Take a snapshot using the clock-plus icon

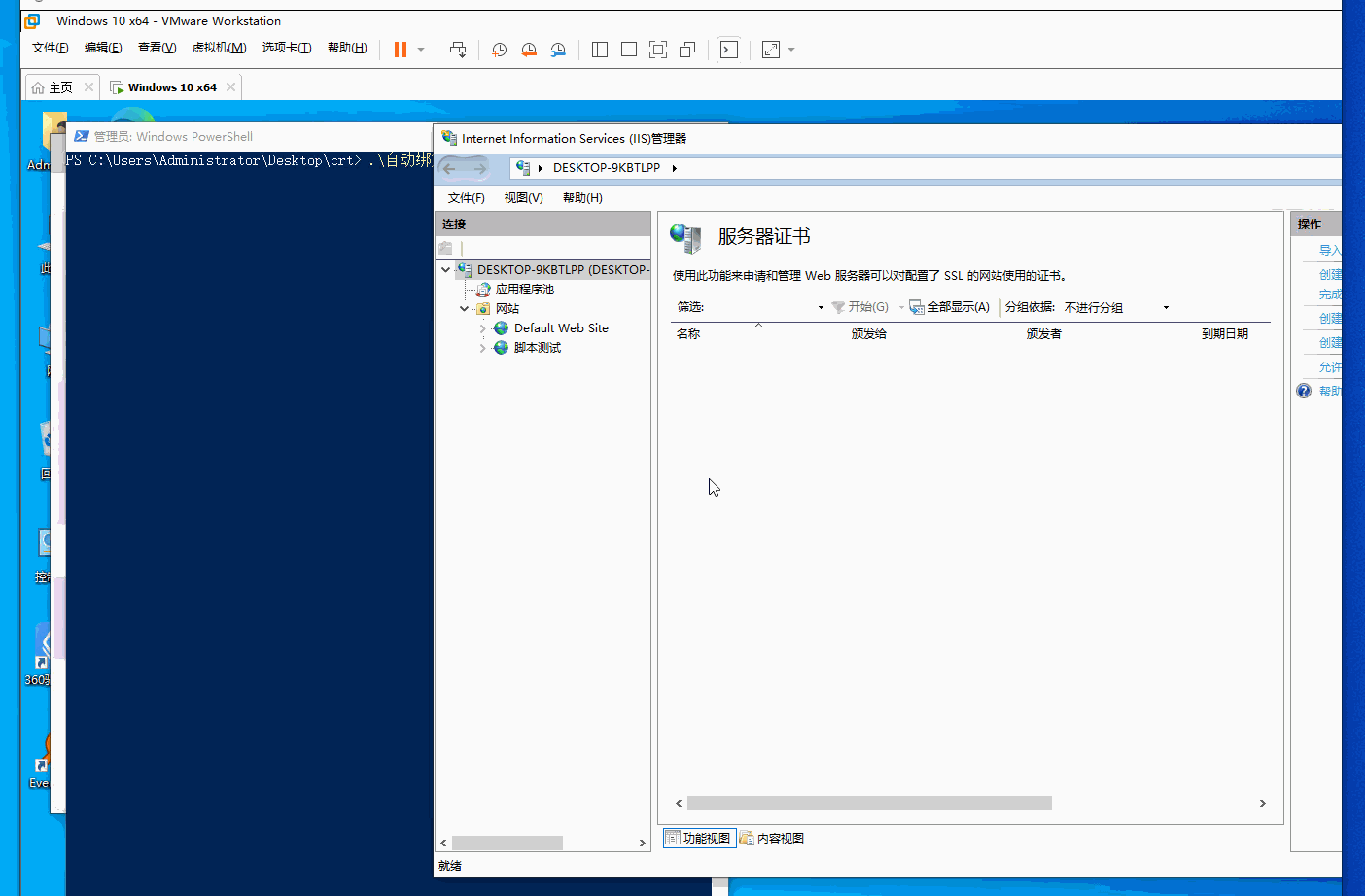point(499,50)
